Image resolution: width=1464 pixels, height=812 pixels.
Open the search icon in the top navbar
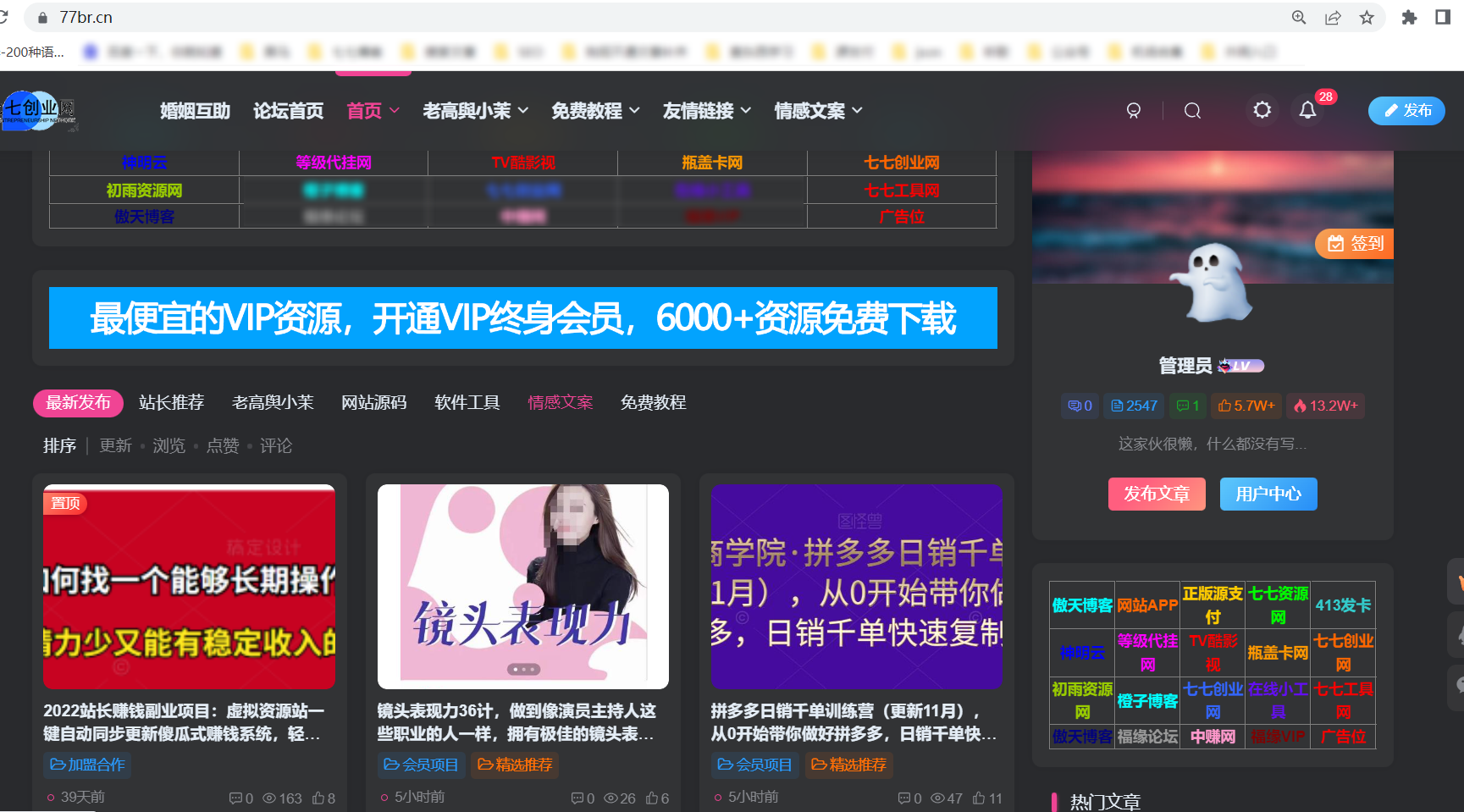[1192, 110]
